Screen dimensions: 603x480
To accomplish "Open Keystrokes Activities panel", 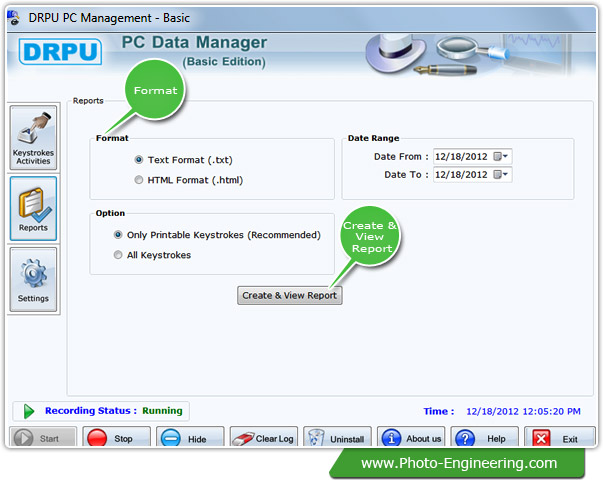I will point(33,138).
